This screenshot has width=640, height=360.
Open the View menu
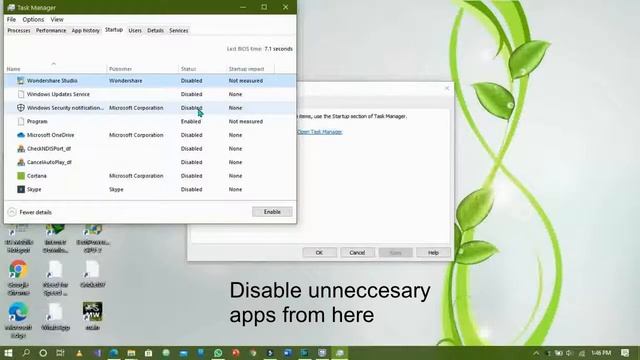coord(57,20)
